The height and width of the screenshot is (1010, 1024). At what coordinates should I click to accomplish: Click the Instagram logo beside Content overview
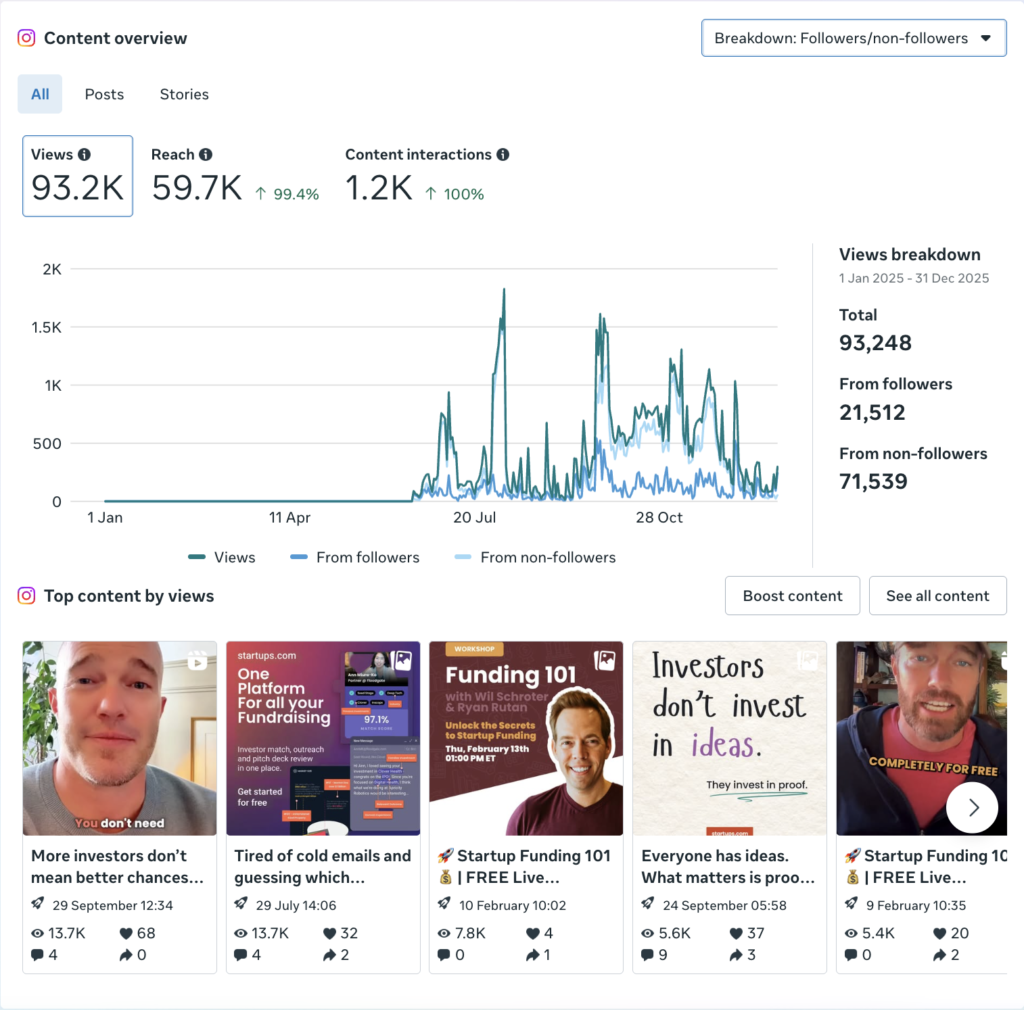click(x=24, y=38)
